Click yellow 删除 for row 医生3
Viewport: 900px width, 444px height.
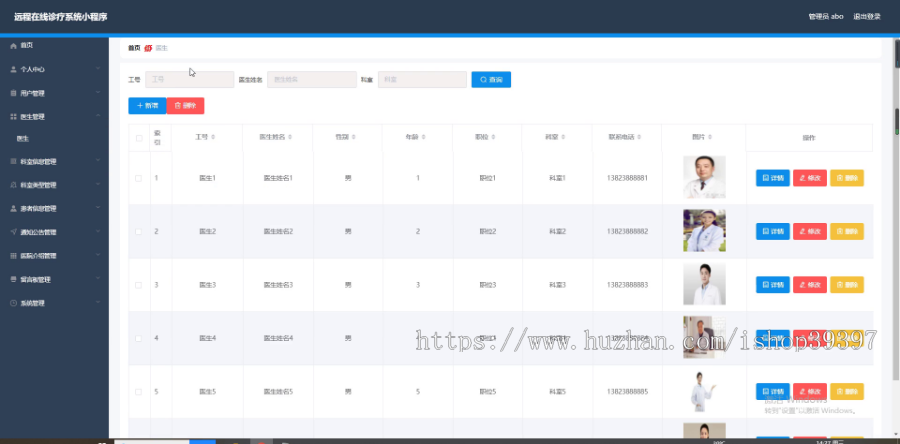pos(847,285)
